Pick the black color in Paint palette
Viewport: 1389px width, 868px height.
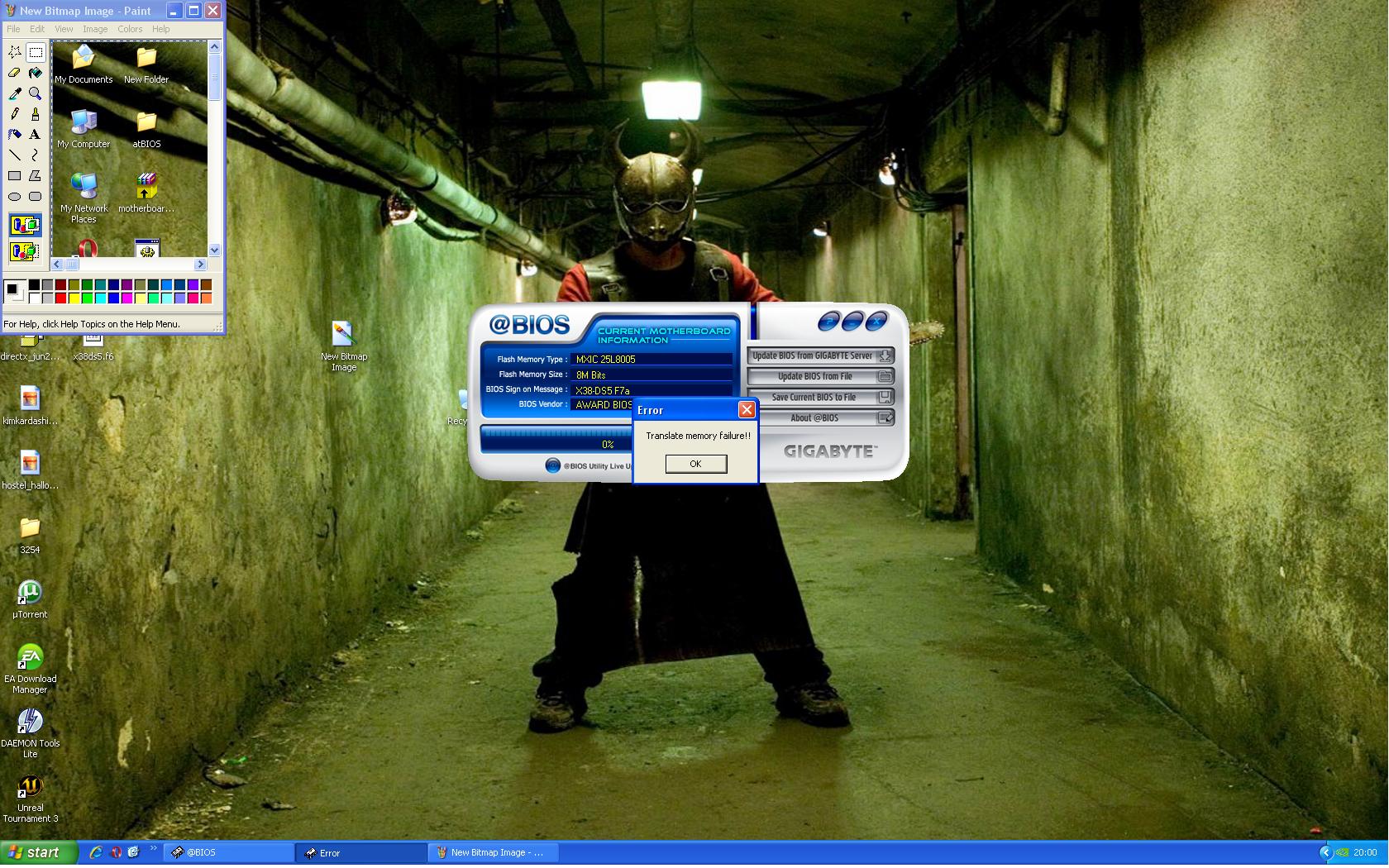(34, 285)
